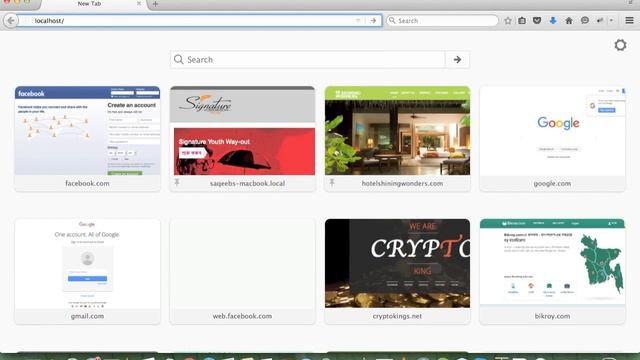Go back with the back arrow button
Screen dimensions: 640x360
pos(11,20)
